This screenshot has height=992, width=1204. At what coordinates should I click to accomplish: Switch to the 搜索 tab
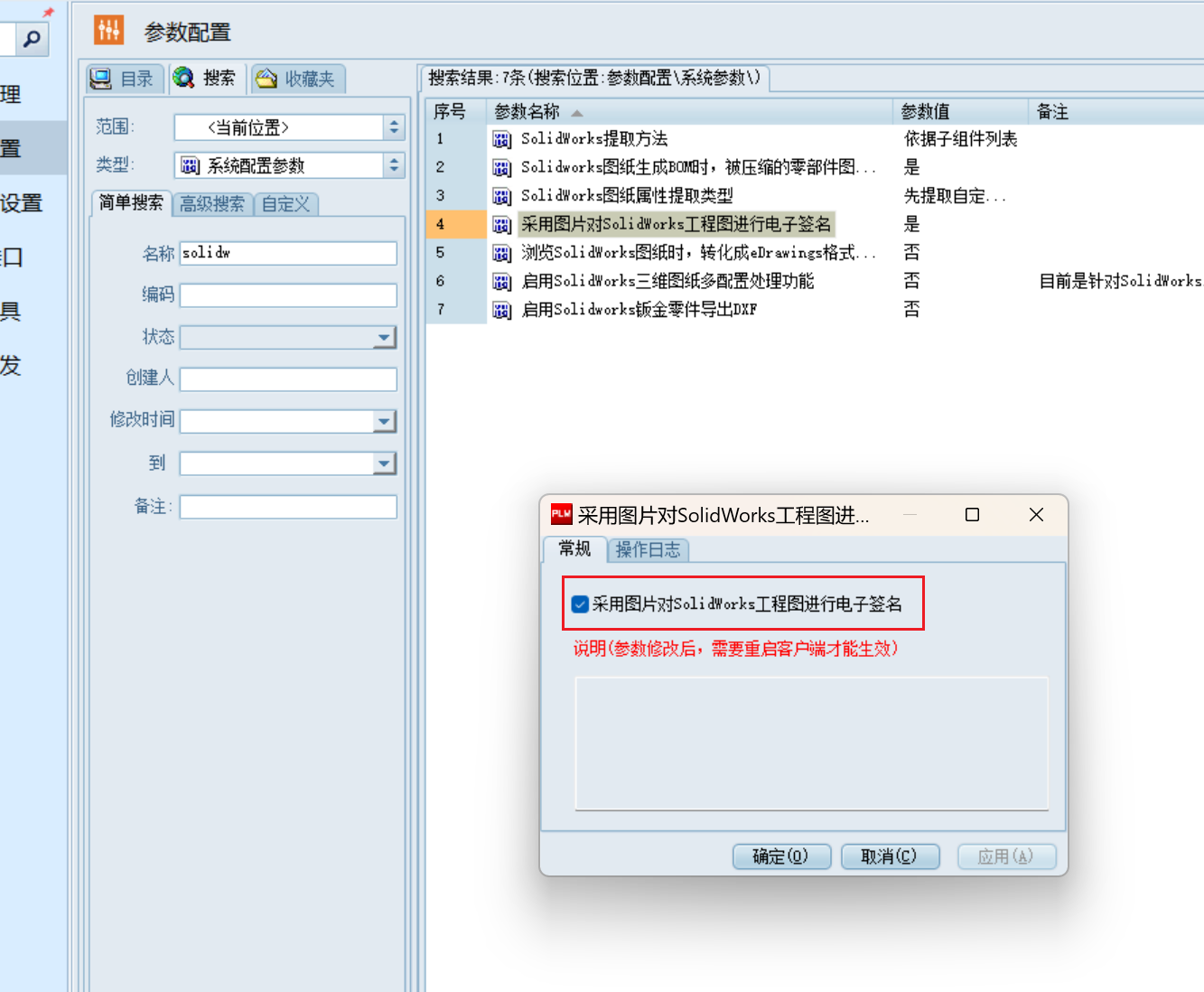[207, 79]
